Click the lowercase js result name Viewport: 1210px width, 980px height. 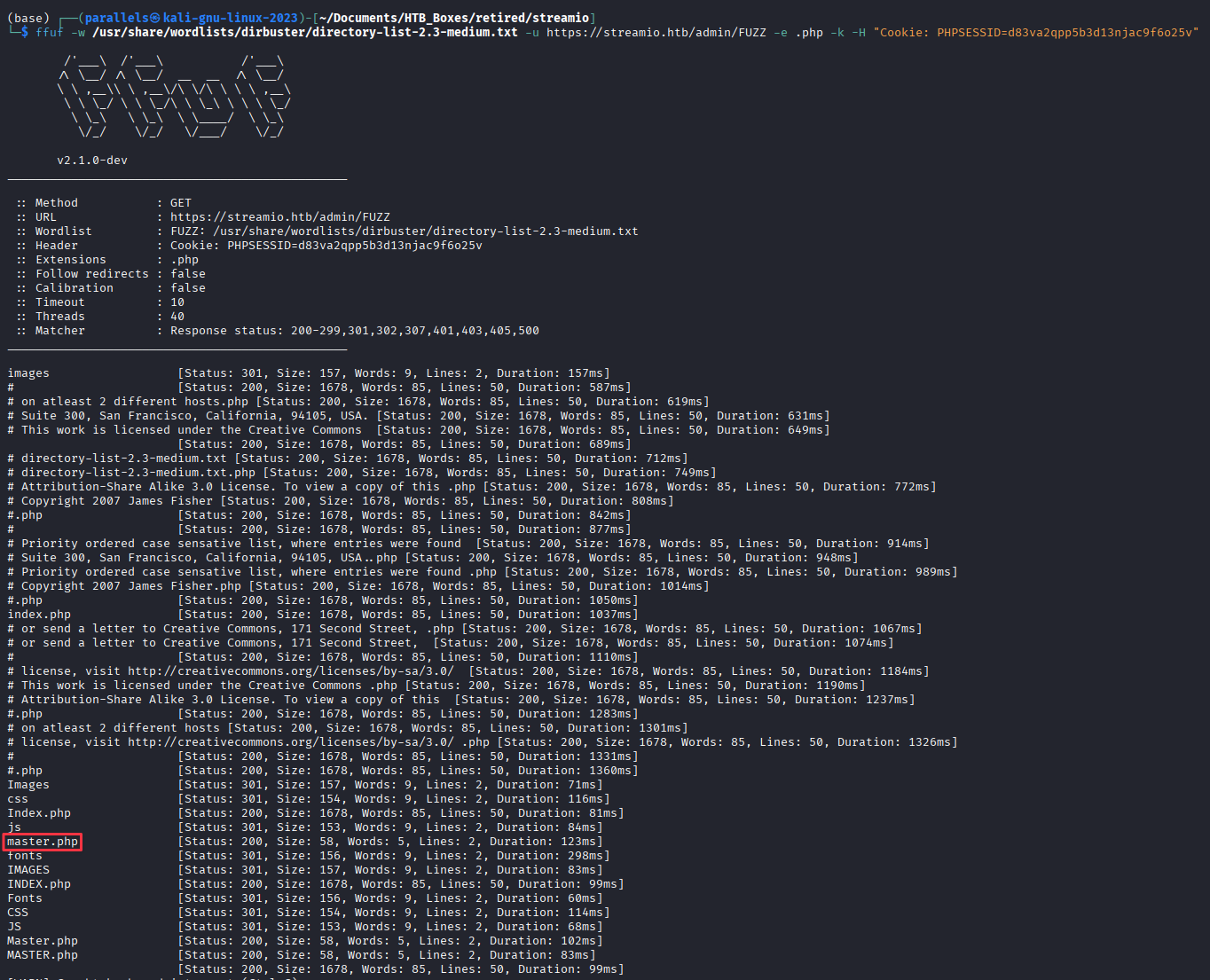pyautogui.click(x=14, y=827)
